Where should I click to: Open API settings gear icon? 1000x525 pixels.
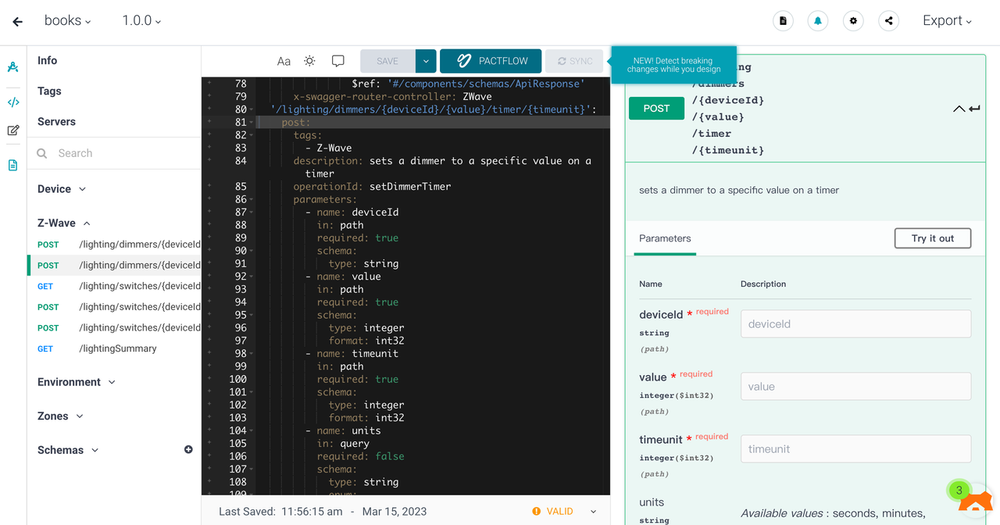coord(853,21)
